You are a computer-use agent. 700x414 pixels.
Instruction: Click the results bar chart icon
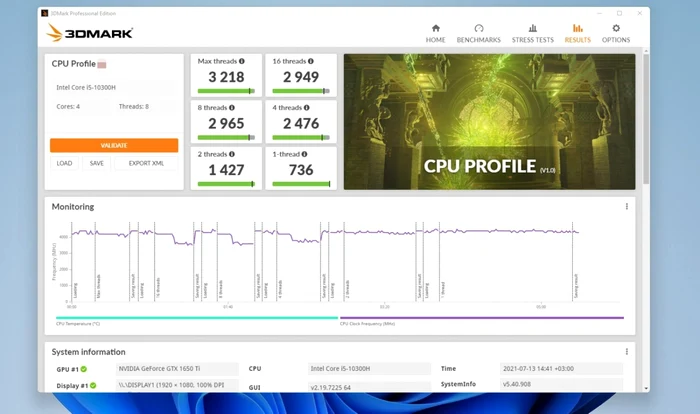pyautogui.click(x=578, y=28)
